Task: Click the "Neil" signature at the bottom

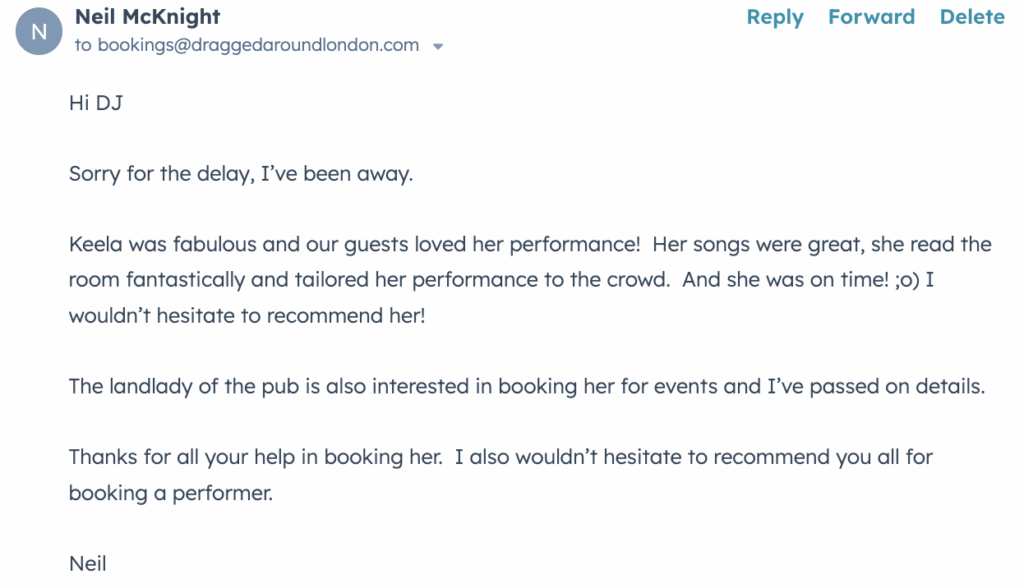Action: (87, 563)
